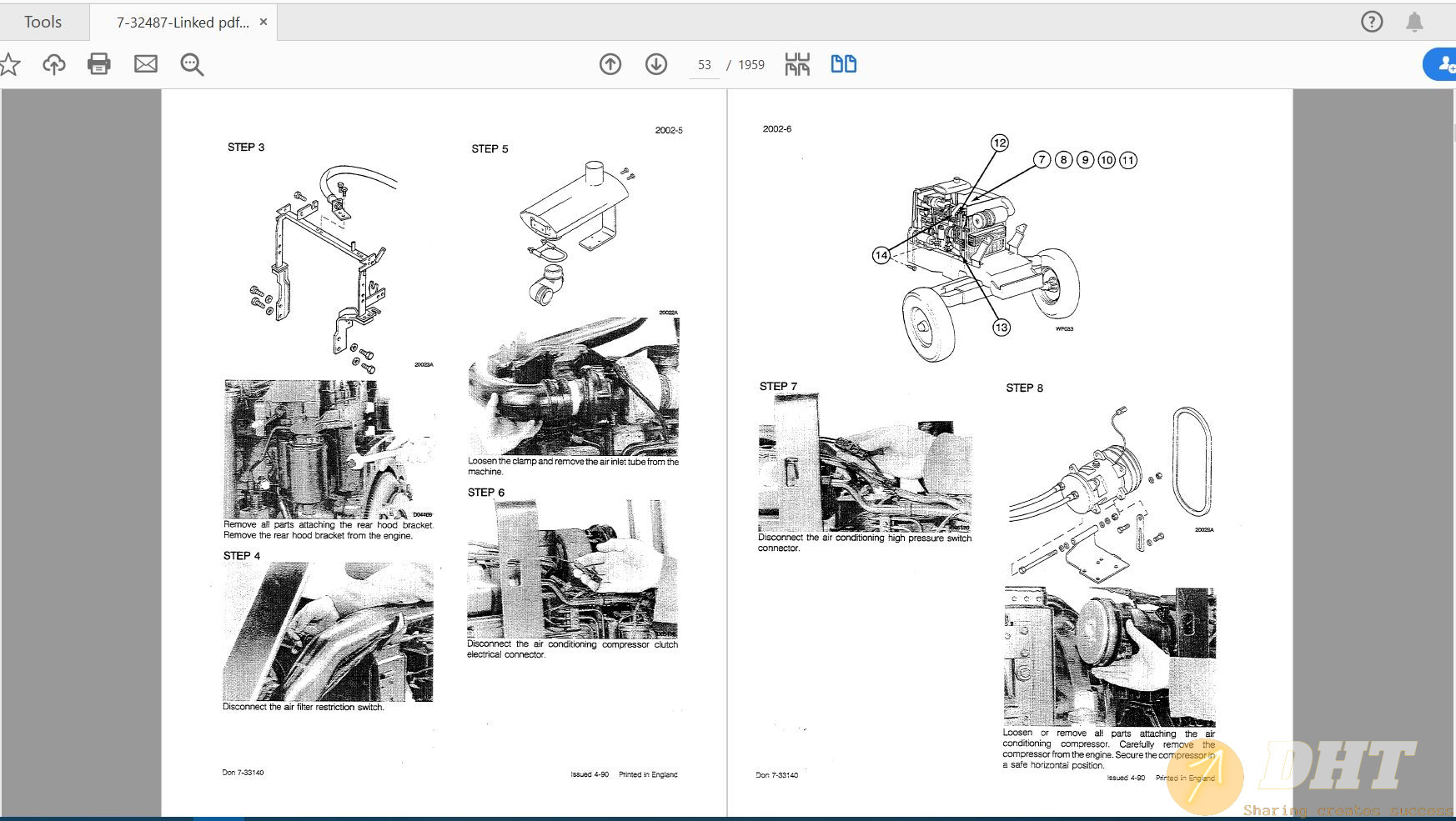
Task: Go to the previous page
Action: pyautogui.click(x=610, y=63)
